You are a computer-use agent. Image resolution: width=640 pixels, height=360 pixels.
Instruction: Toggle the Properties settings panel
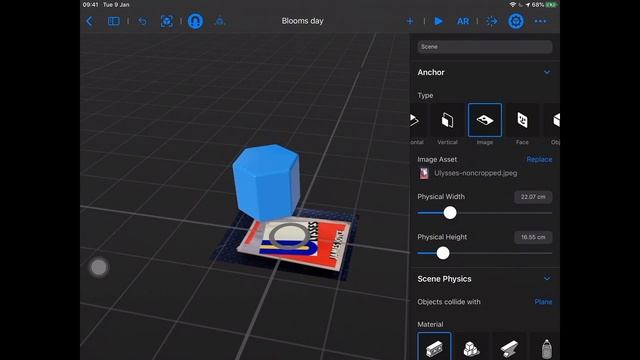pos(516,21)
